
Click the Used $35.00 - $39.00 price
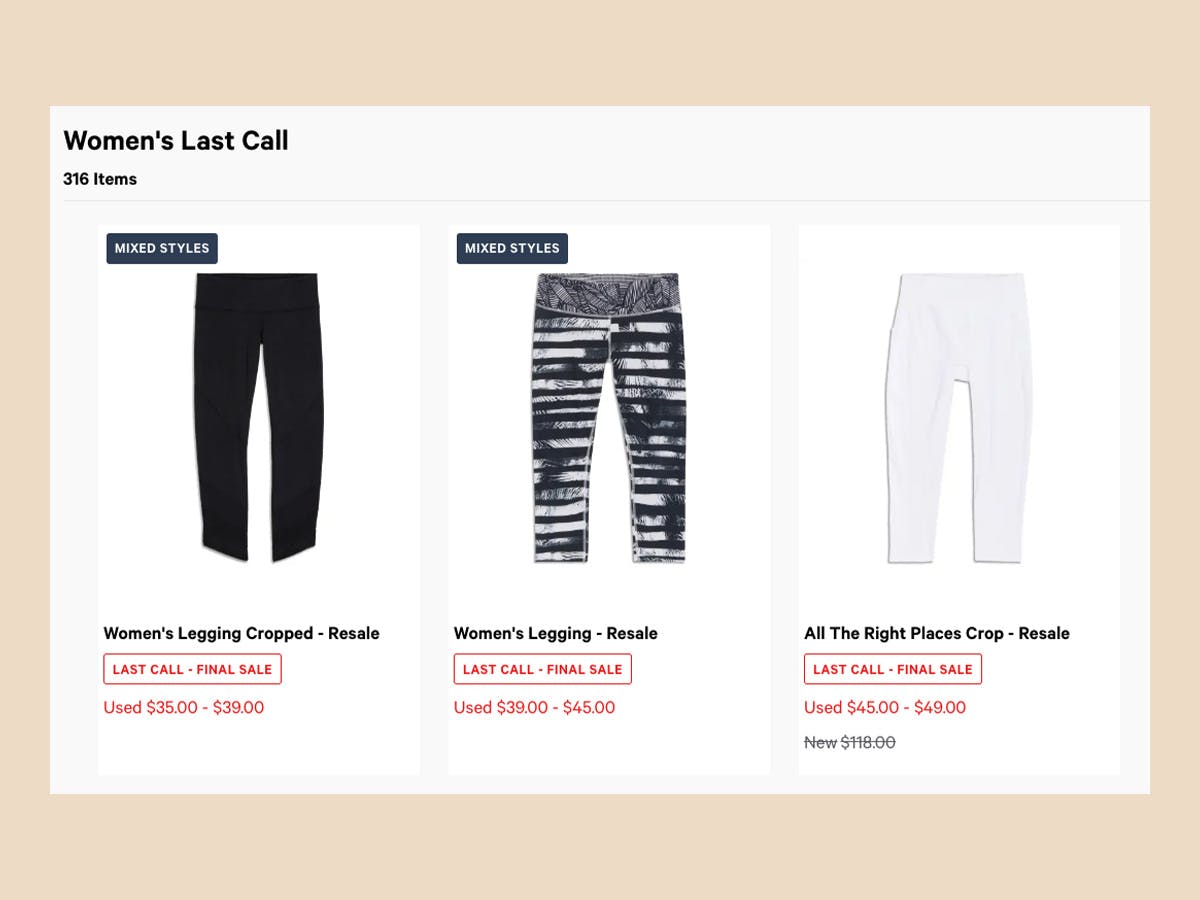(183, 707)
